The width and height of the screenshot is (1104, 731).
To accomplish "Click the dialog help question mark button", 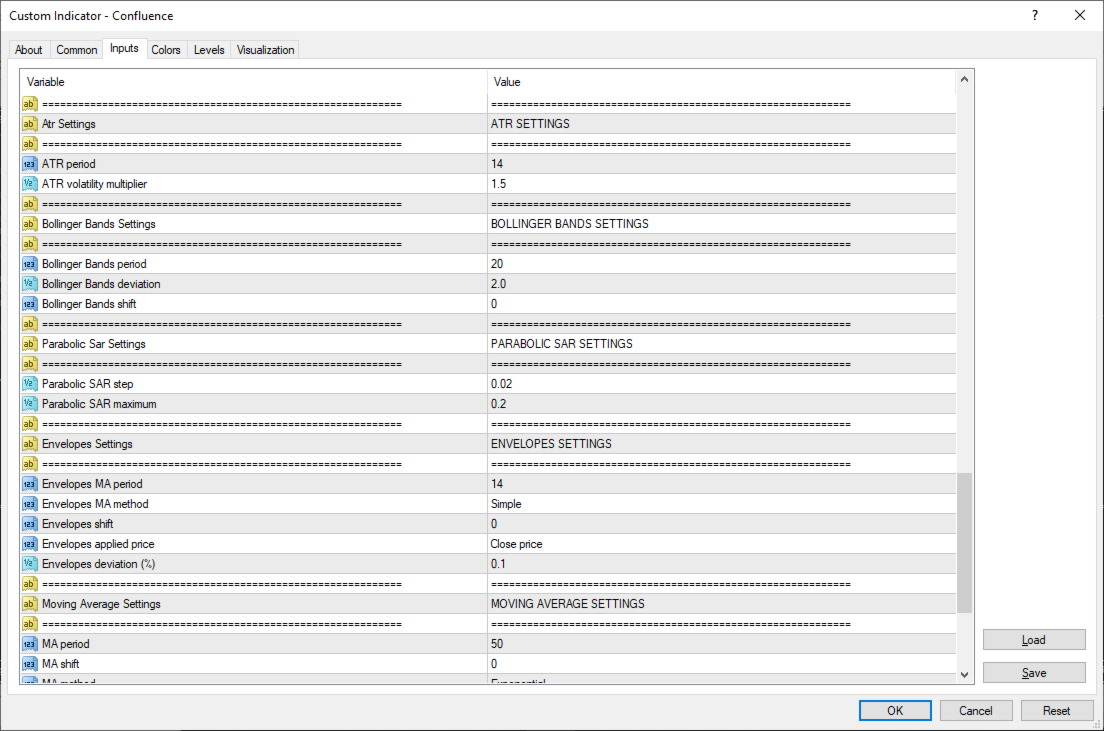I will click(1035, 15).
